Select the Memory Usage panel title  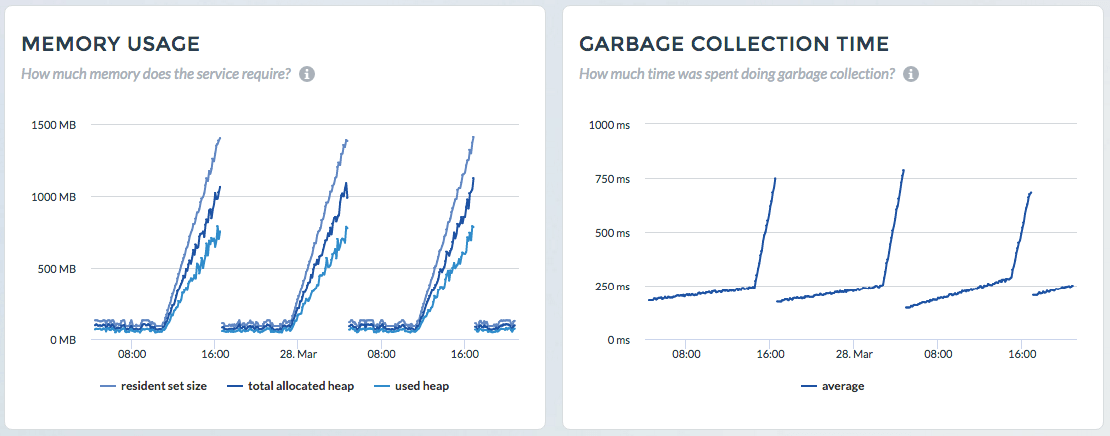tap(111, 44)
